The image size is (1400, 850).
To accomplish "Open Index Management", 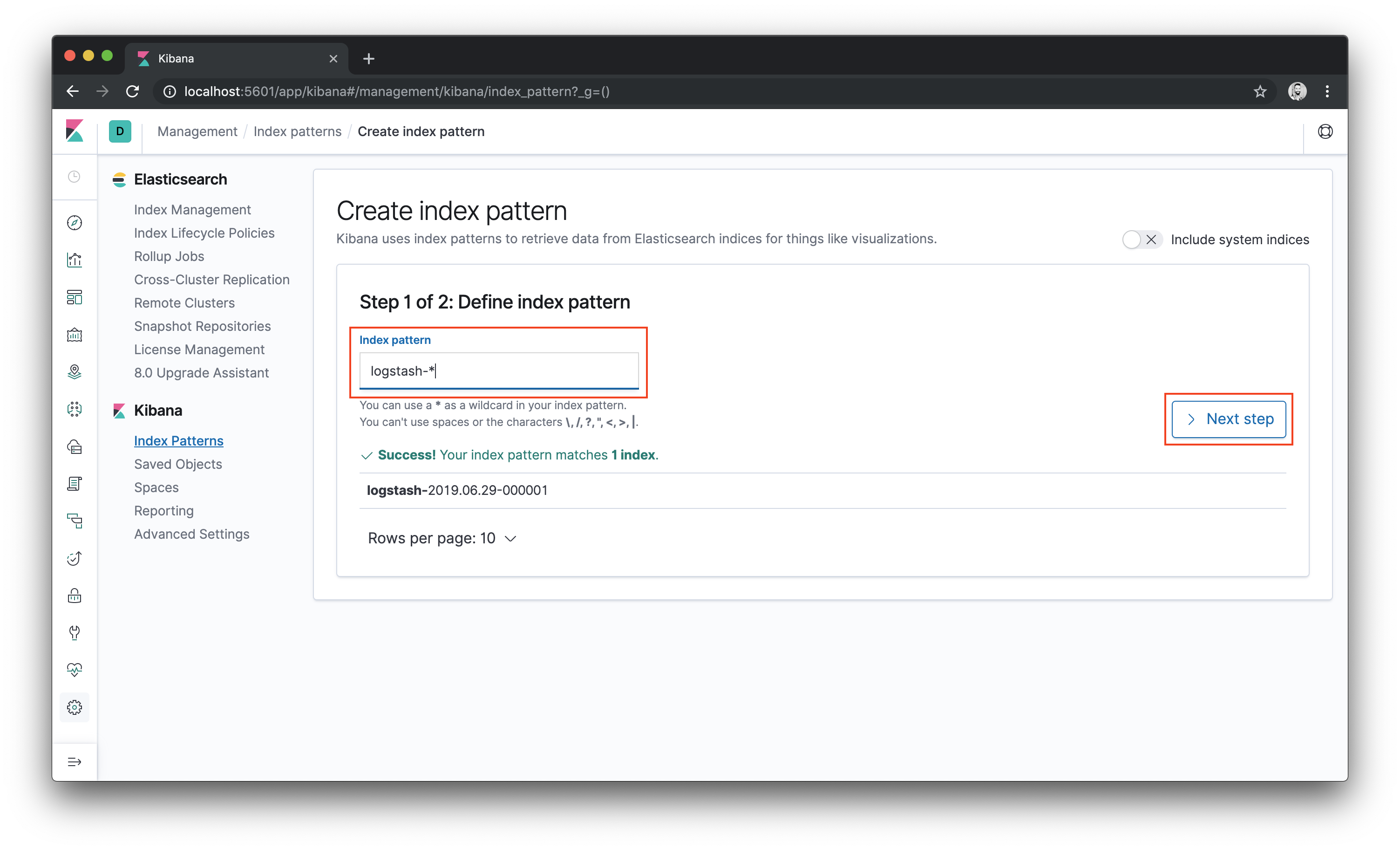I will click(x=192, y=210).
